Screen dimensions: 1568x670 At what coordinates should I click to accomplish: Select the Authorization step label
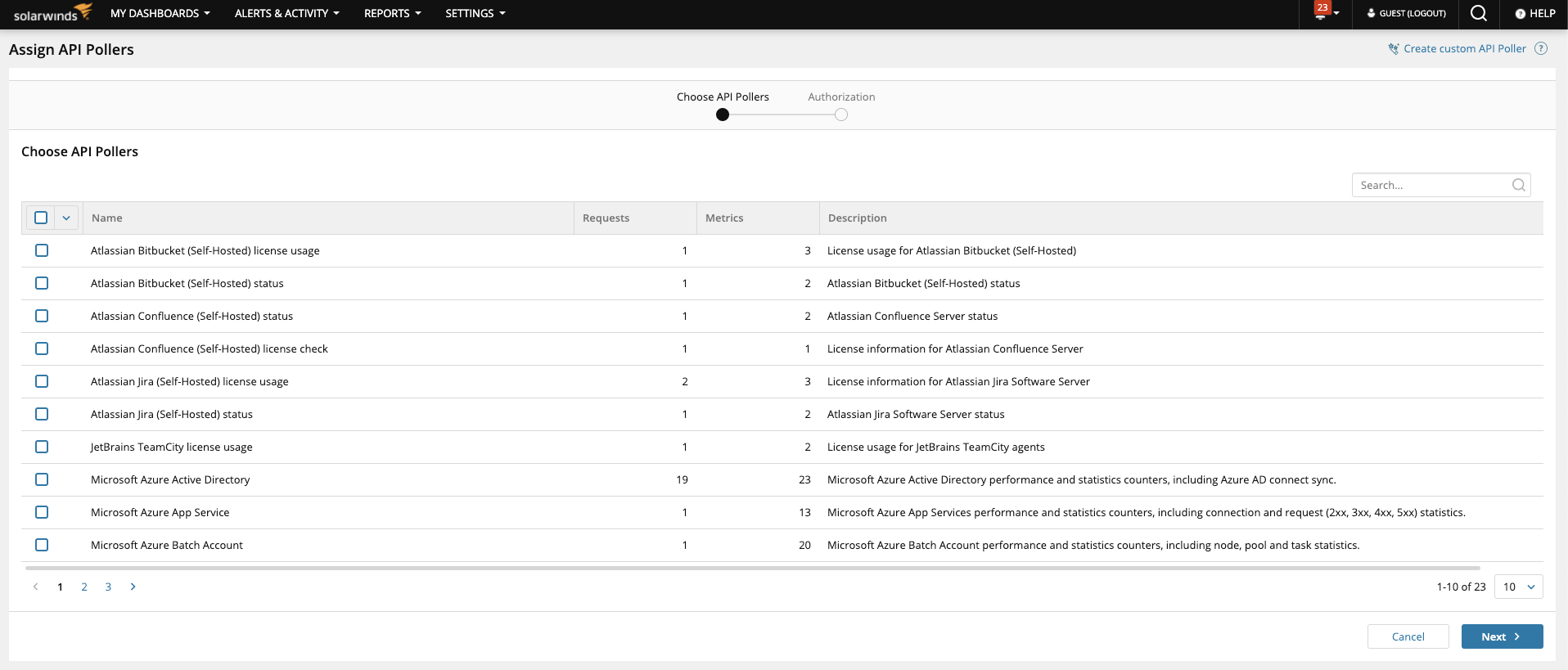841,97
